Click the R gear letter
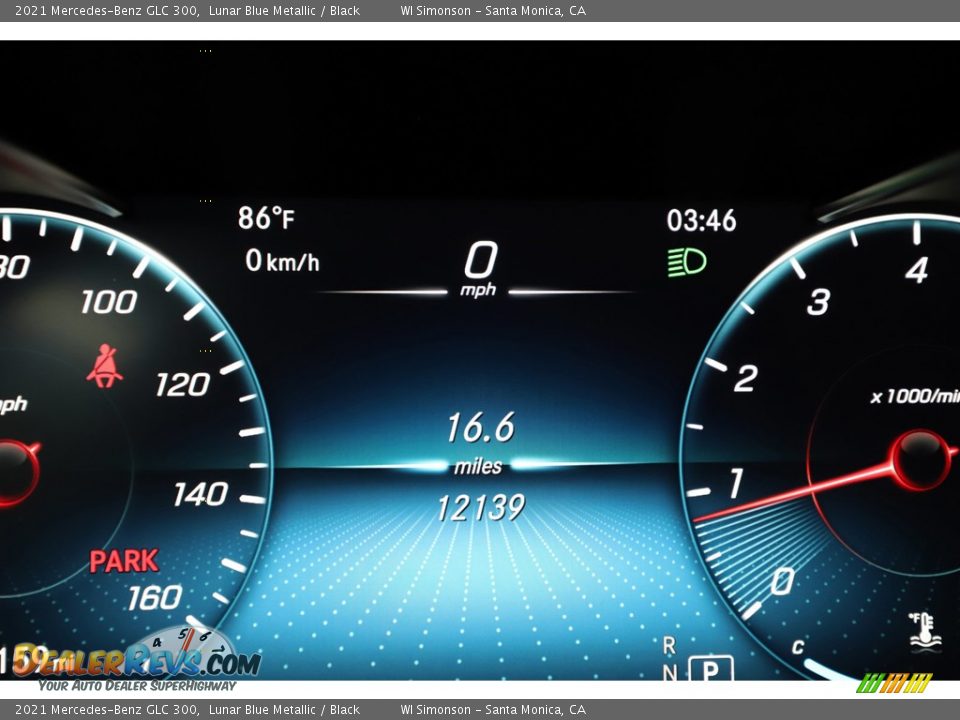This screenshot has width=960, height=720. 669,645
